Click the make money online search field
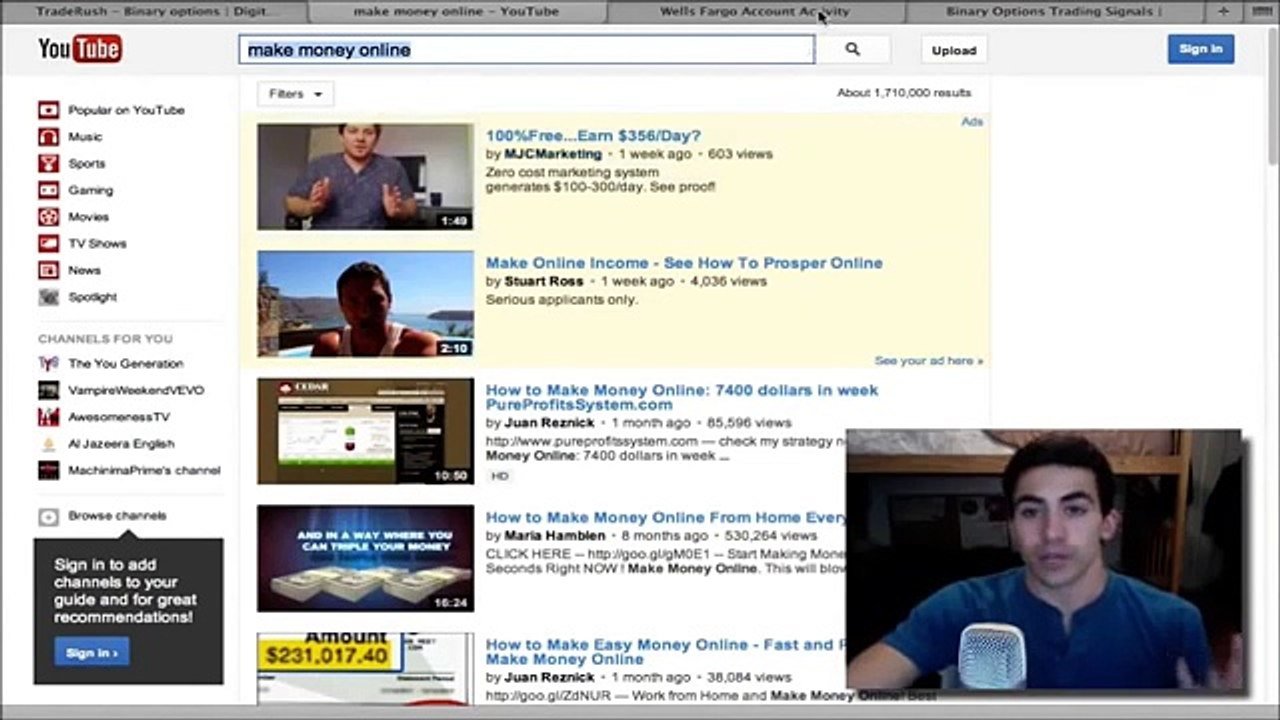 coord(527,50)
